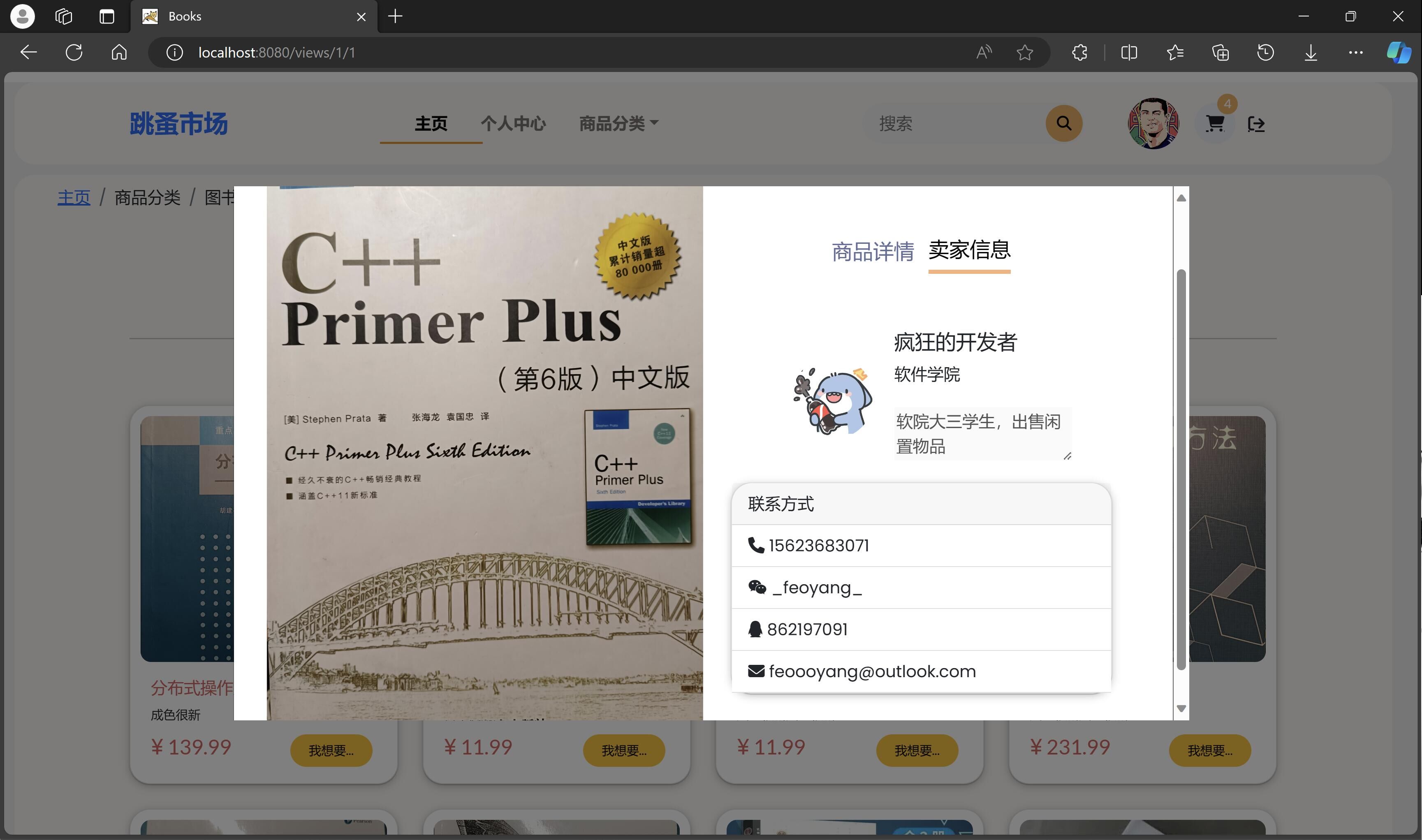Expand the 商品分类 dropdown menu
The image size is (1422, 840).
[x=618, y=123]
